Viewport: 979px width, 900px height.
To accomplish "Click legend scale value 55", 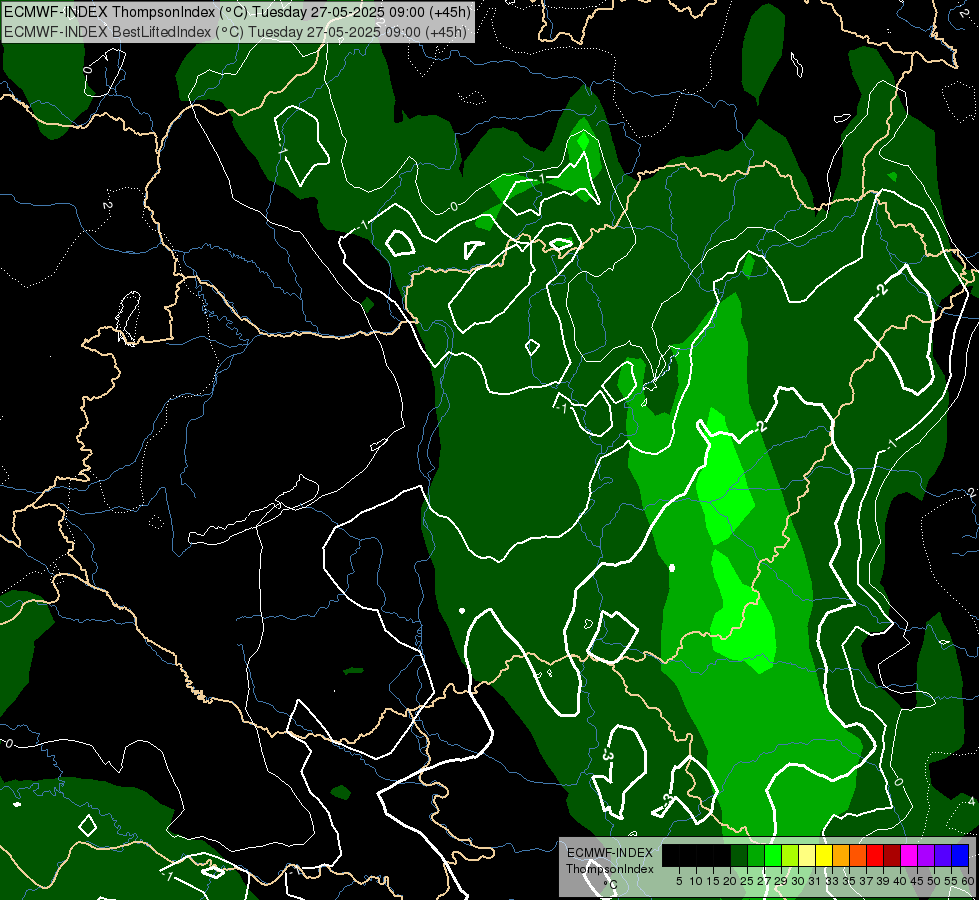I will (951, 881).
